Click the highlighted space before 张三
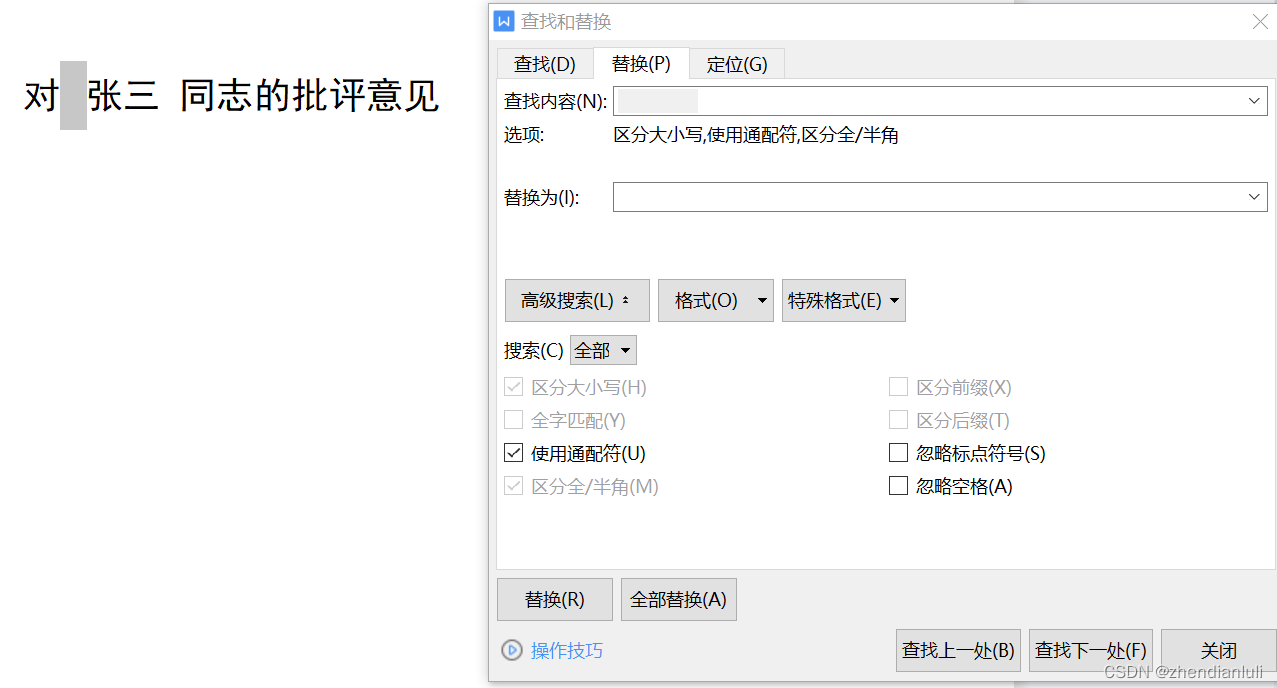 click(73, 96)
